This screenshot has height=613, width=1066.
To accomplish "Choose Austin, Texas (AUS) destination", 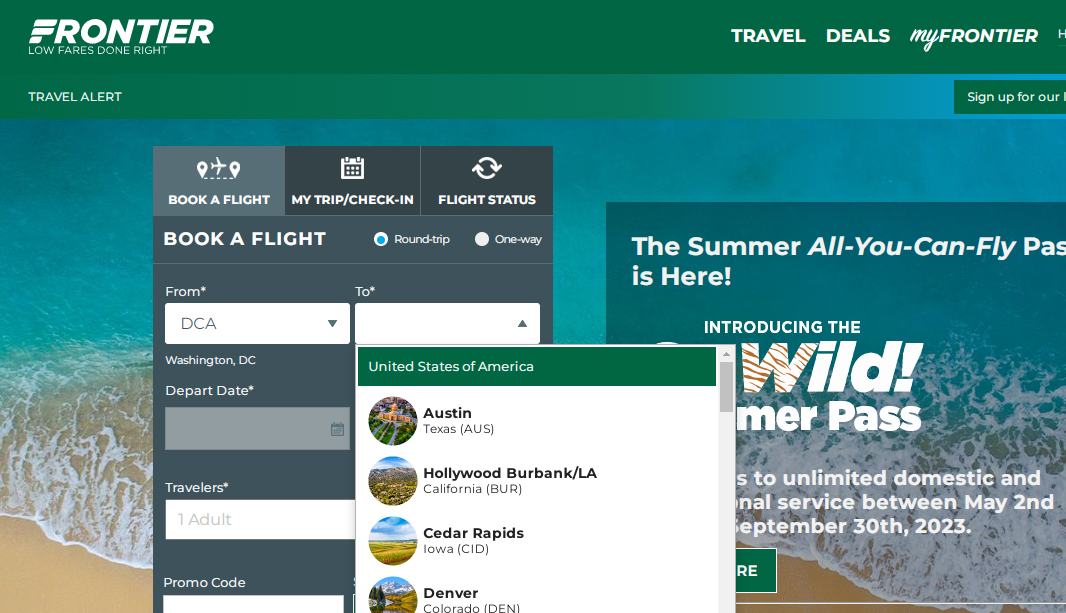I will tap(537, 421).
